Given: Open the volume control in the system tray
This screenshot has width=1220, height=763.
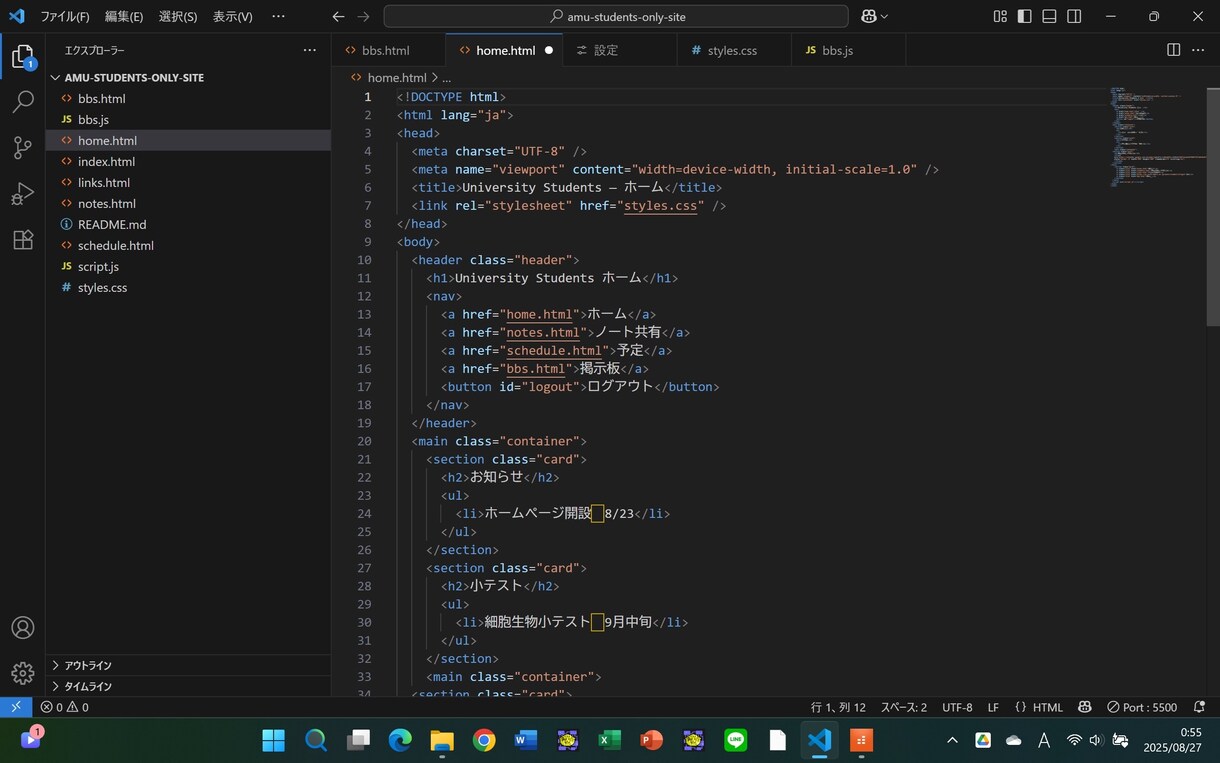Looking at the screenshot, I should pyautogui.click(x=1095, y=740).
